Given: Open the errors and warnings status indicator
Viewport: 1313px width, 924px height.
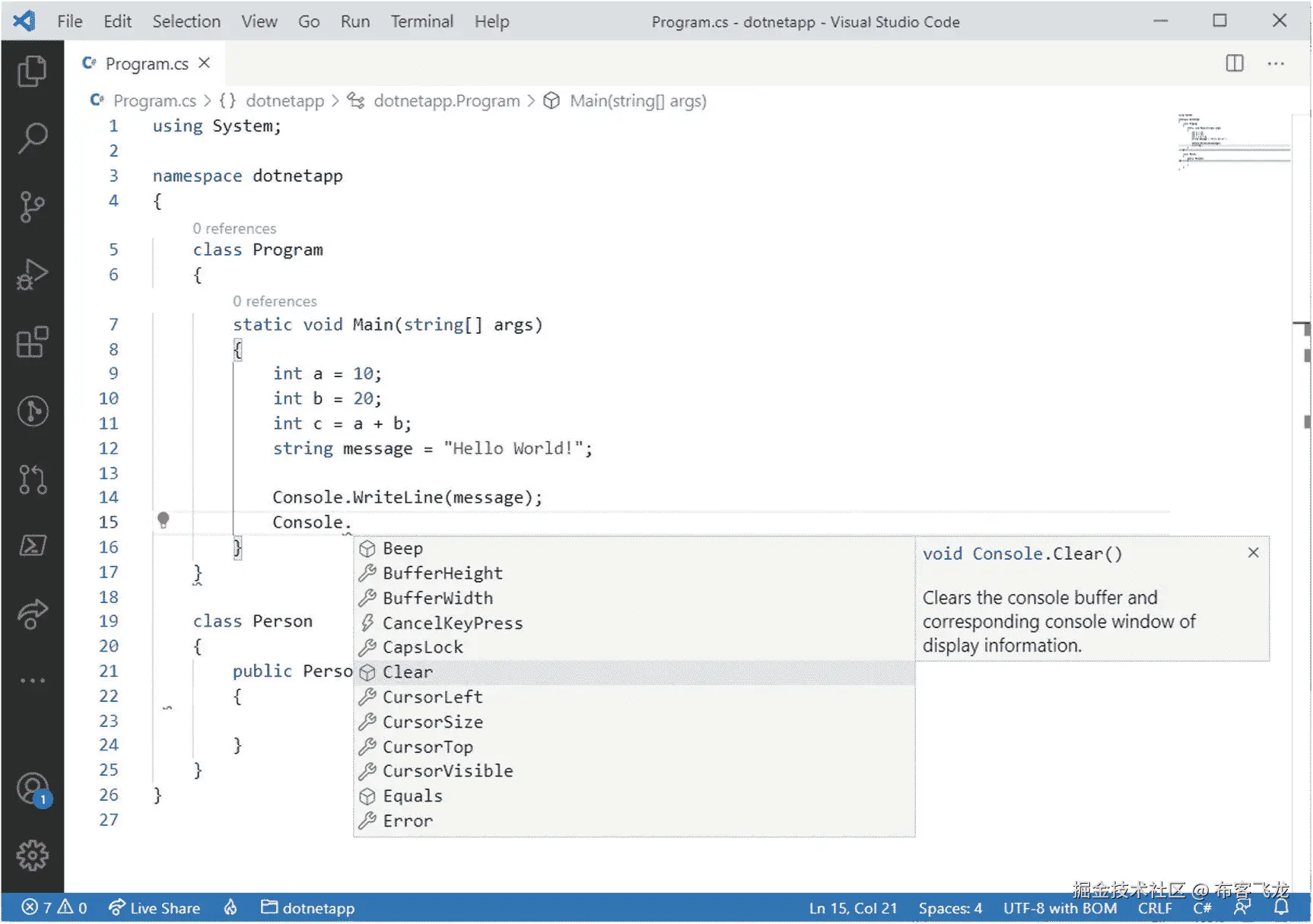Looking at the screenshot, I should pyautogui.click(x=53, y=907).
